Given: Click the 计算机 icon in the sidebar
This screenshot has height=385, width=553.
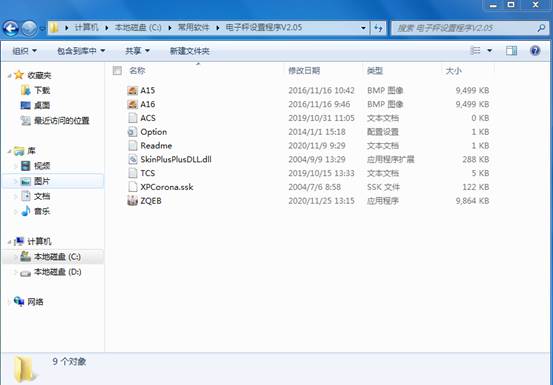Looking at the screenshot, I should [x=19, y=241].
